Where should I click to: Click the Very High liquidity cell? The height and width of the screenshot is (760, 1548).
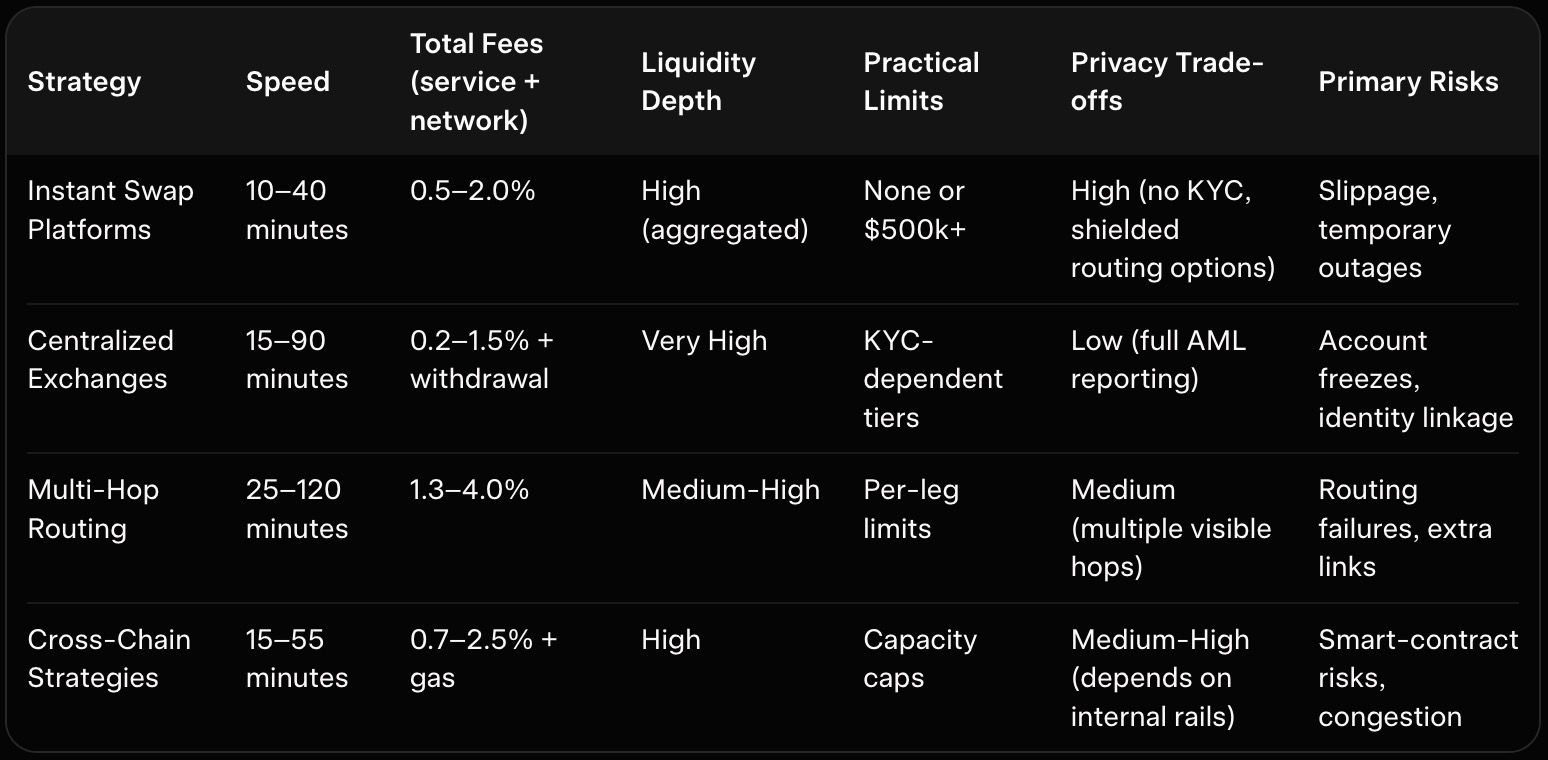(704, 341)
